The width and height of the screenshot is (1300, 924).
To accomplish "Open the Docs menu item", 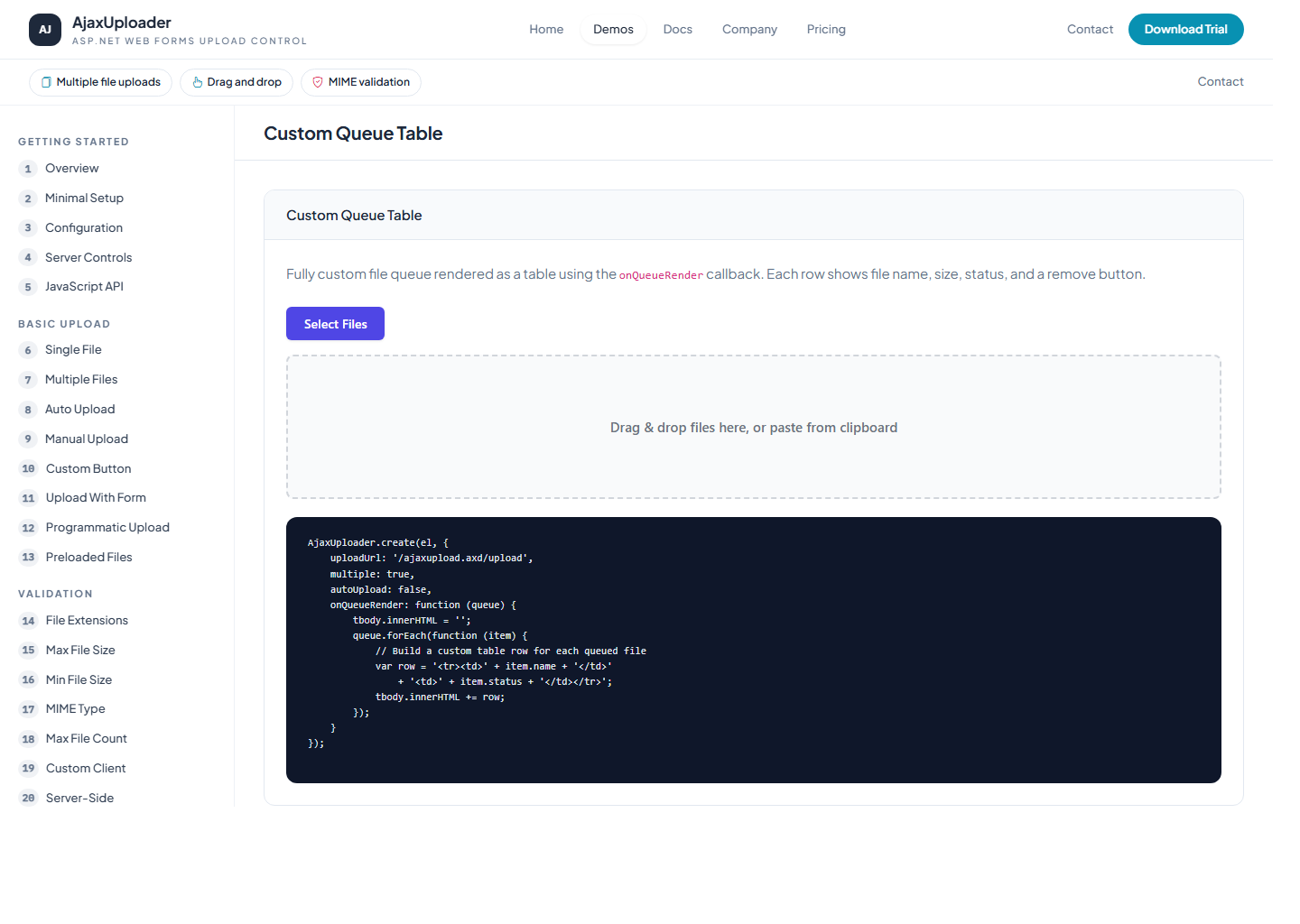I will [678, 29].
